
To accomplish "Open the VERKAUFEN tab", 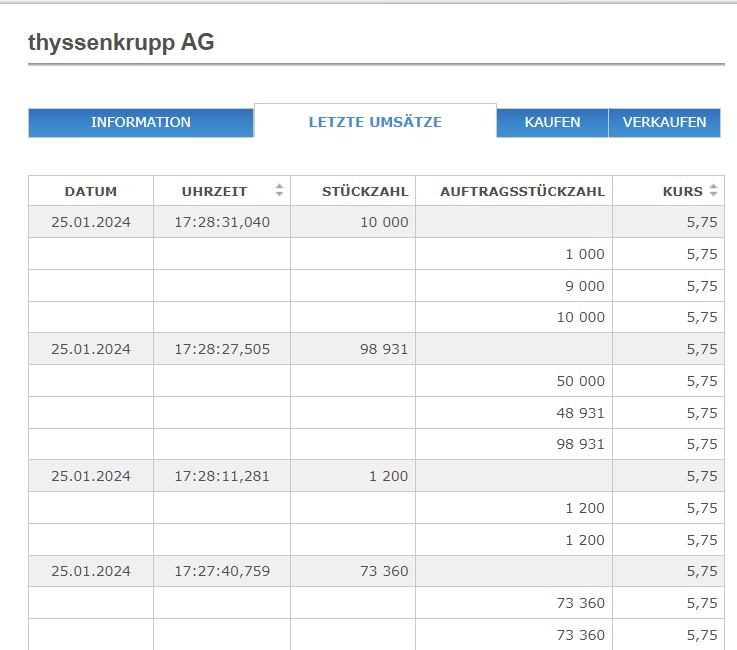I will (x=664, y=123).
